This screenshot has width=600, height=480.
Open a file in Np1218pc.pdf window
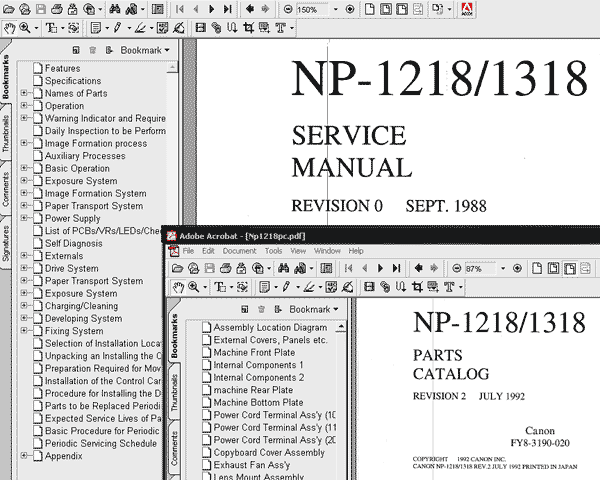pyautogui.click(x=177, y=268)
